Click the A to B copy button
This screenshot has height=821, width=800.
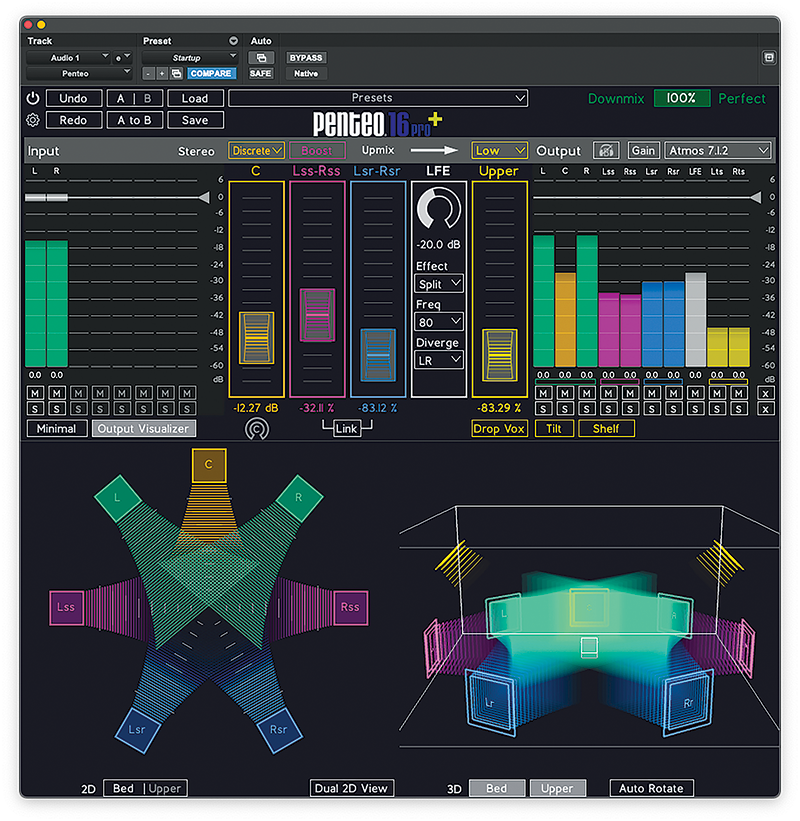click(x=135, y=120)
